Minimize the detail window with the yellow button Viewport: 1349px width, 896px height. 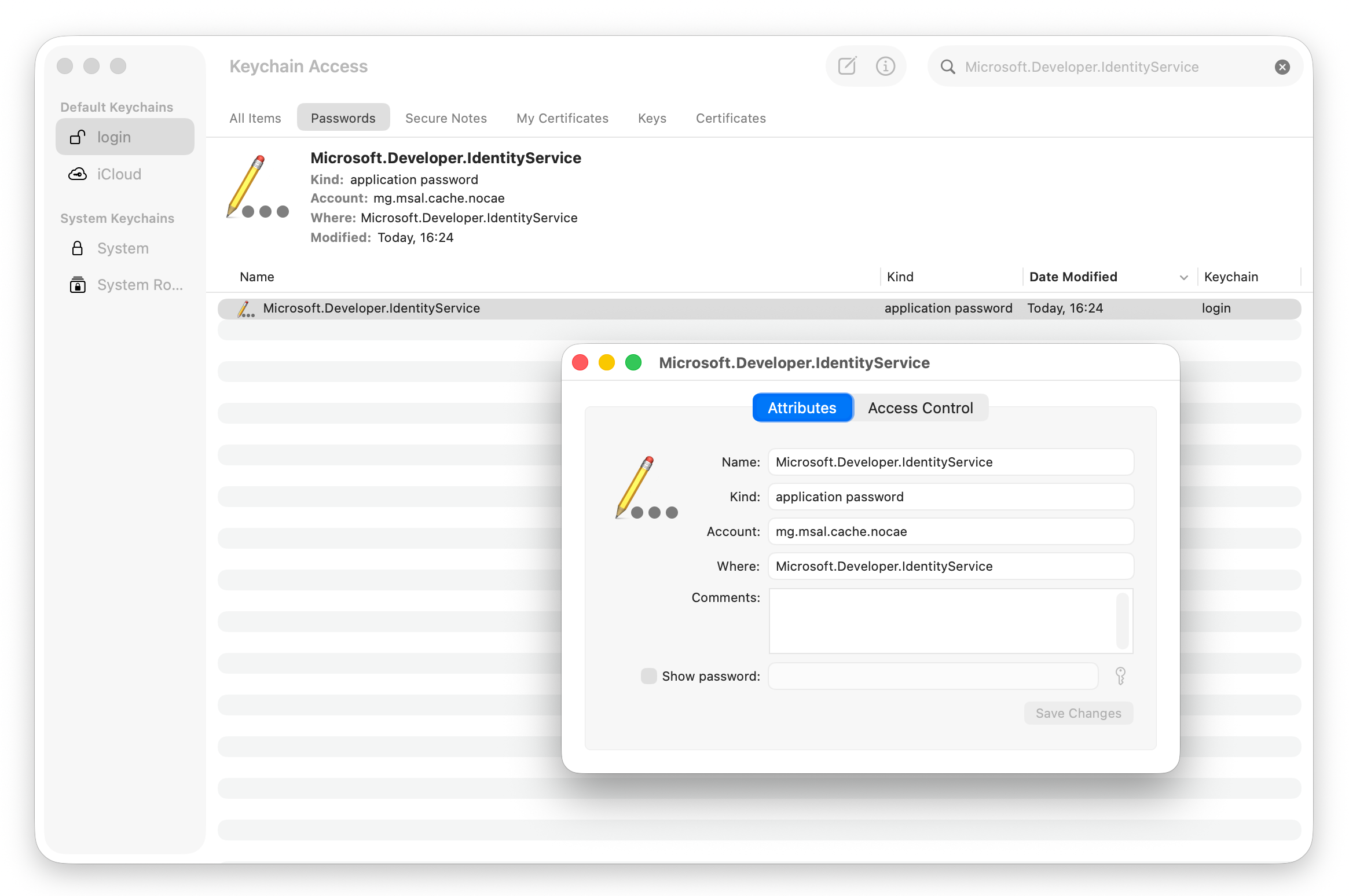607,363
